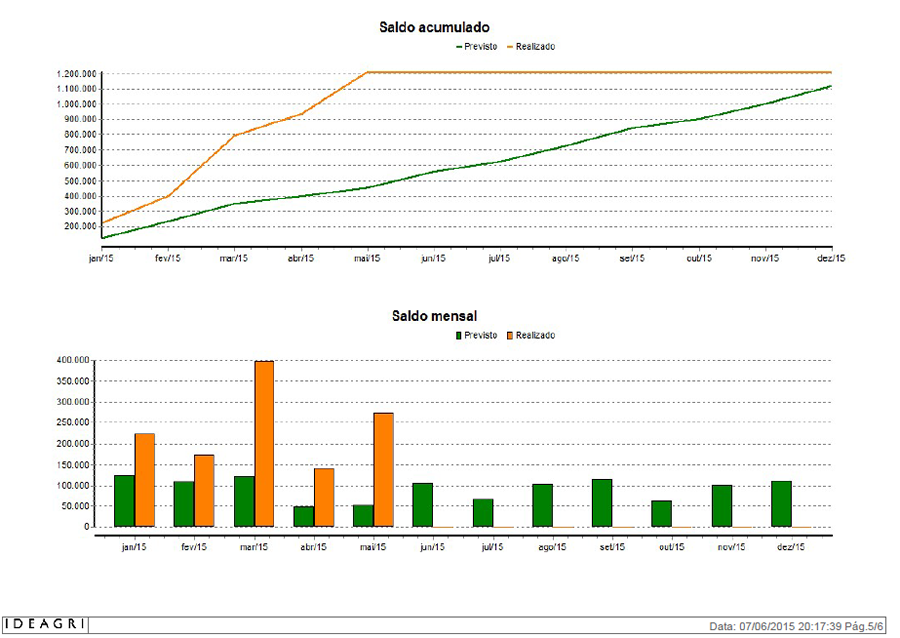Screen dimensions: 900x638
Task: Click the green Previsto bar for nov/15
Action: pos(722,506)
